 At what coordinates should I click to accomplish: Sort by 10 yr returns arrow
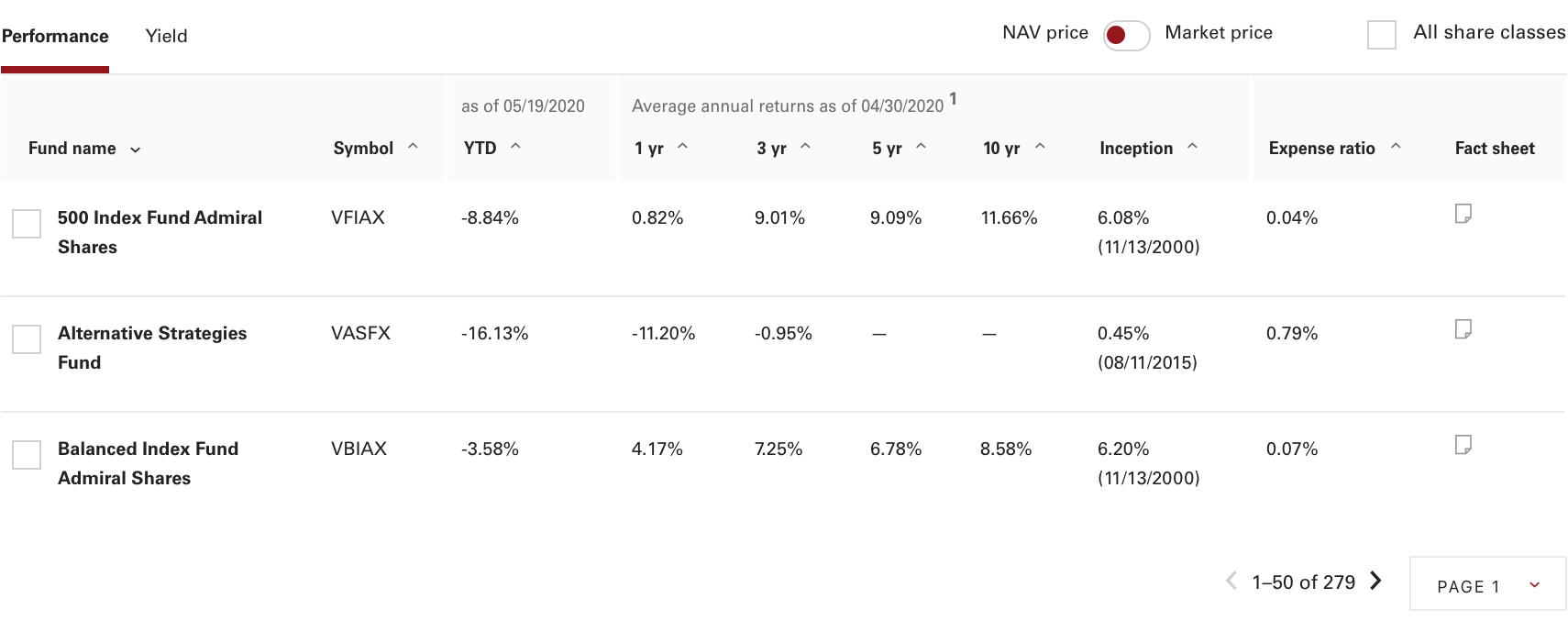coord(1040,146)
